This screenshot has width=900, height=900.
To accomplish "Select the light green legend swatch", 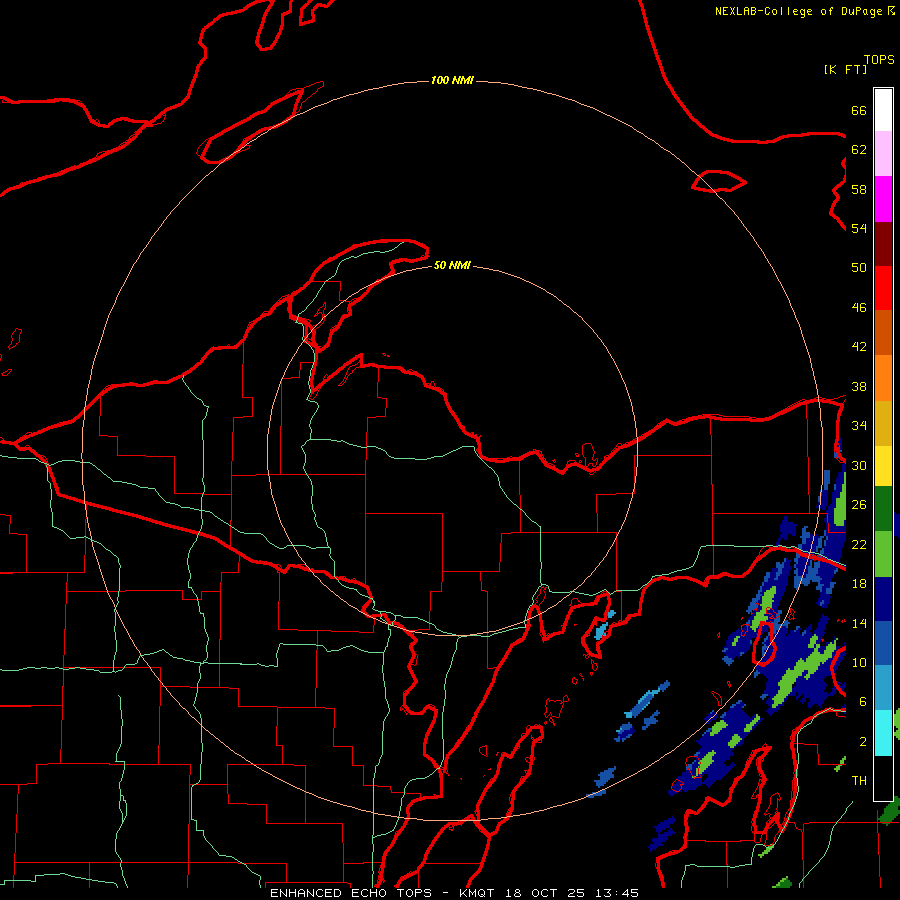I will pyautogui.click(x=883, y=553).
